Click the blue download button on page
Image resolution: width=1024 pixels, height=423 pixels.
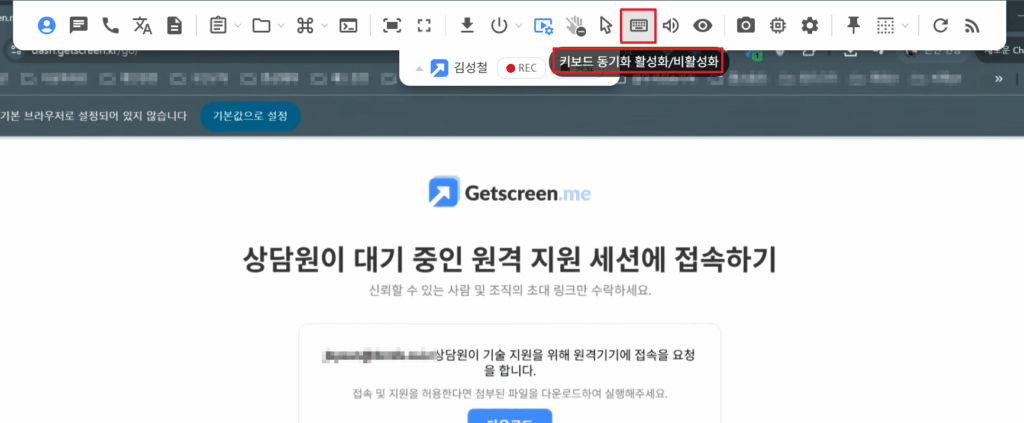510,416
